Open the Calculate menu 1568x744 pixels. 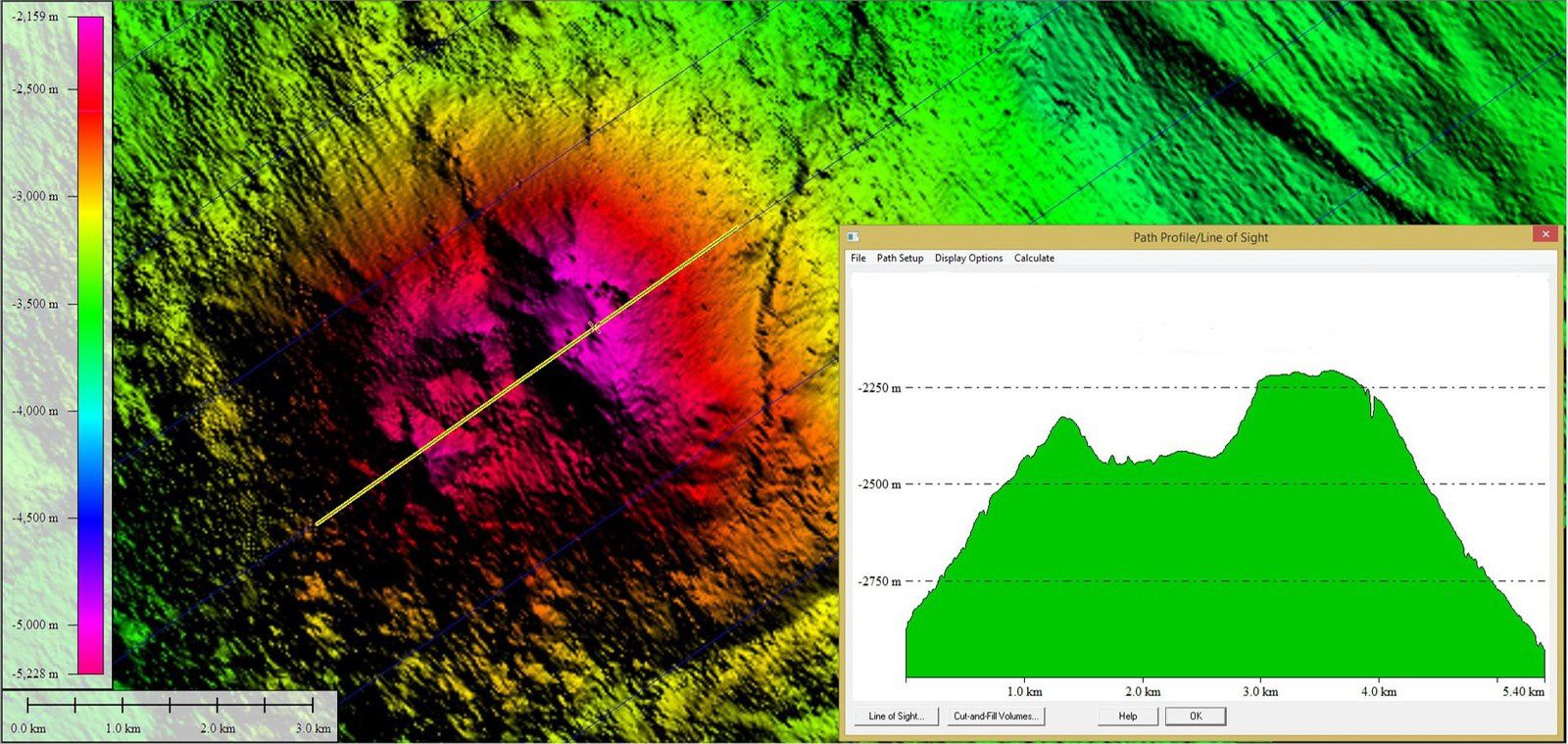coord(1034,258)
